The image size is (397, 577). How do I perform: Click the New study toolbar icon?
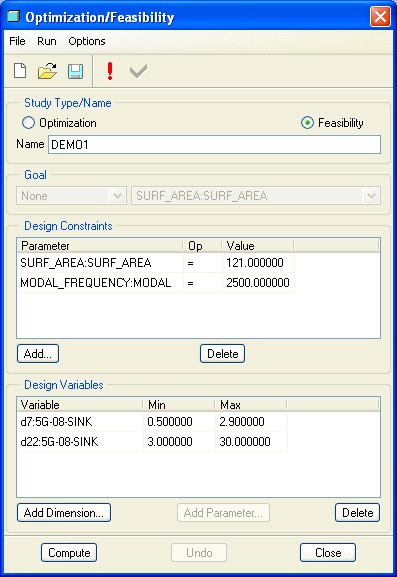pyautogui.click(x=20, y=71)
